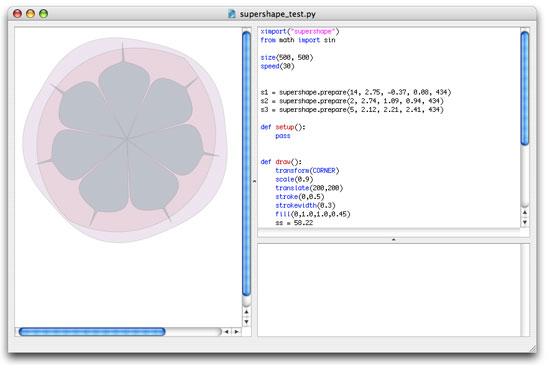This screenshot has width=550, height=365.
Task: Zoom the window with the green button
Action: tap(43, 14)
